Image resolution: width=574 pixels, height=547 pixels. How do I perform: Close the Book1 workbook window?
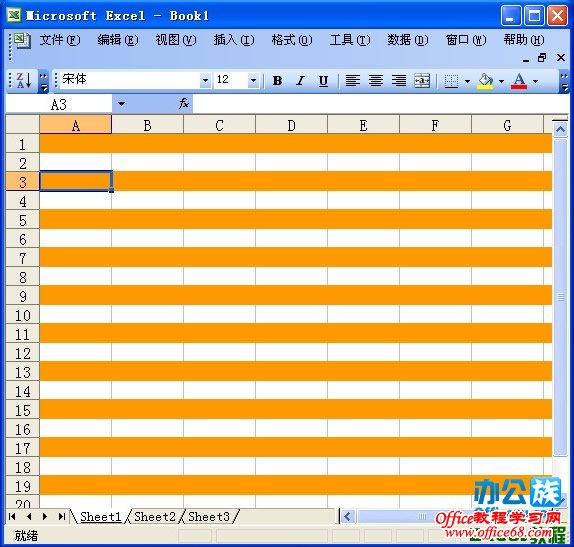[x=560, y=57]
